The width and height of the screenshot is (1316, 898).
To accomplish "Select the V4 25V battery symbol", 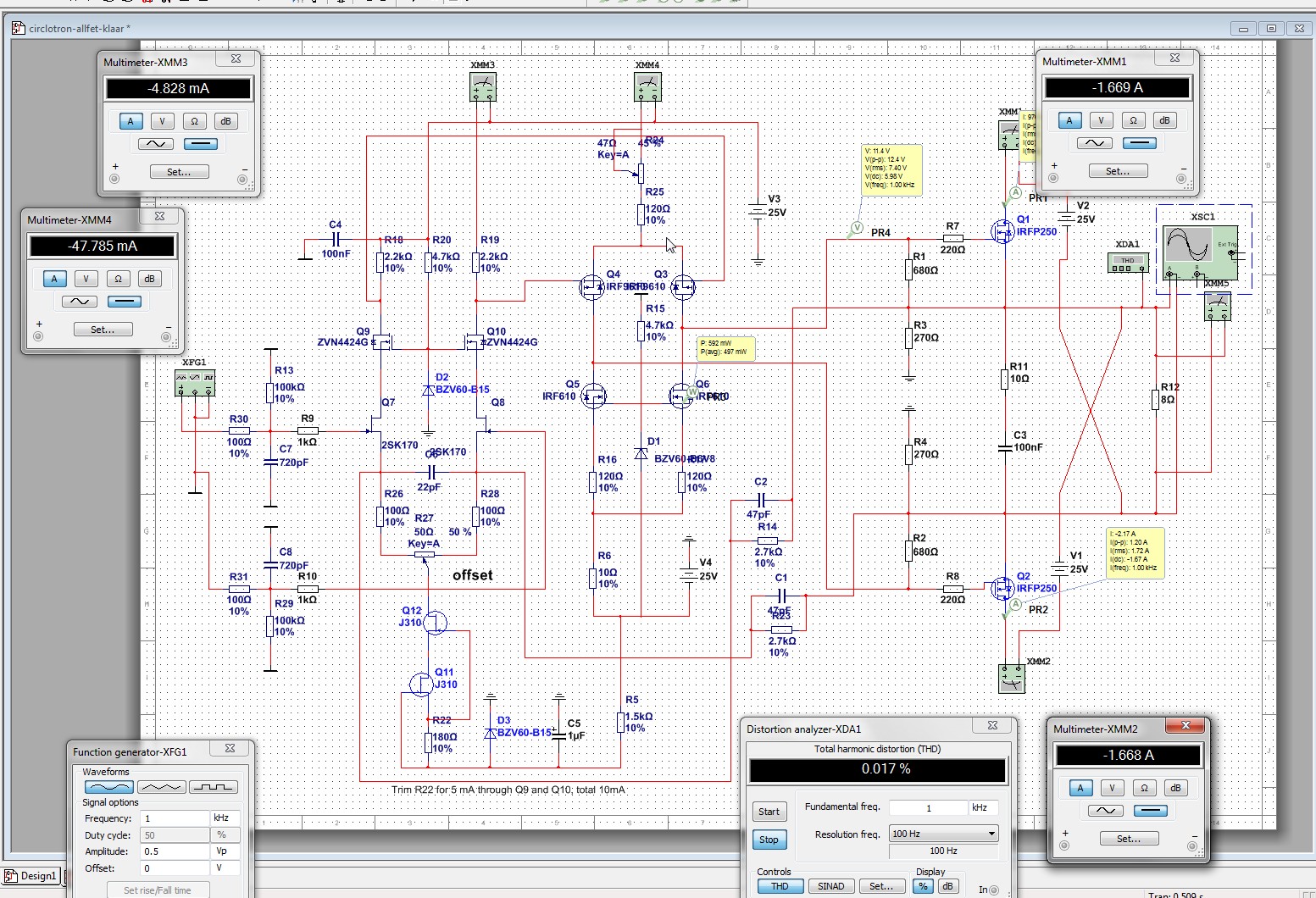I will click(x=689, y=574).
